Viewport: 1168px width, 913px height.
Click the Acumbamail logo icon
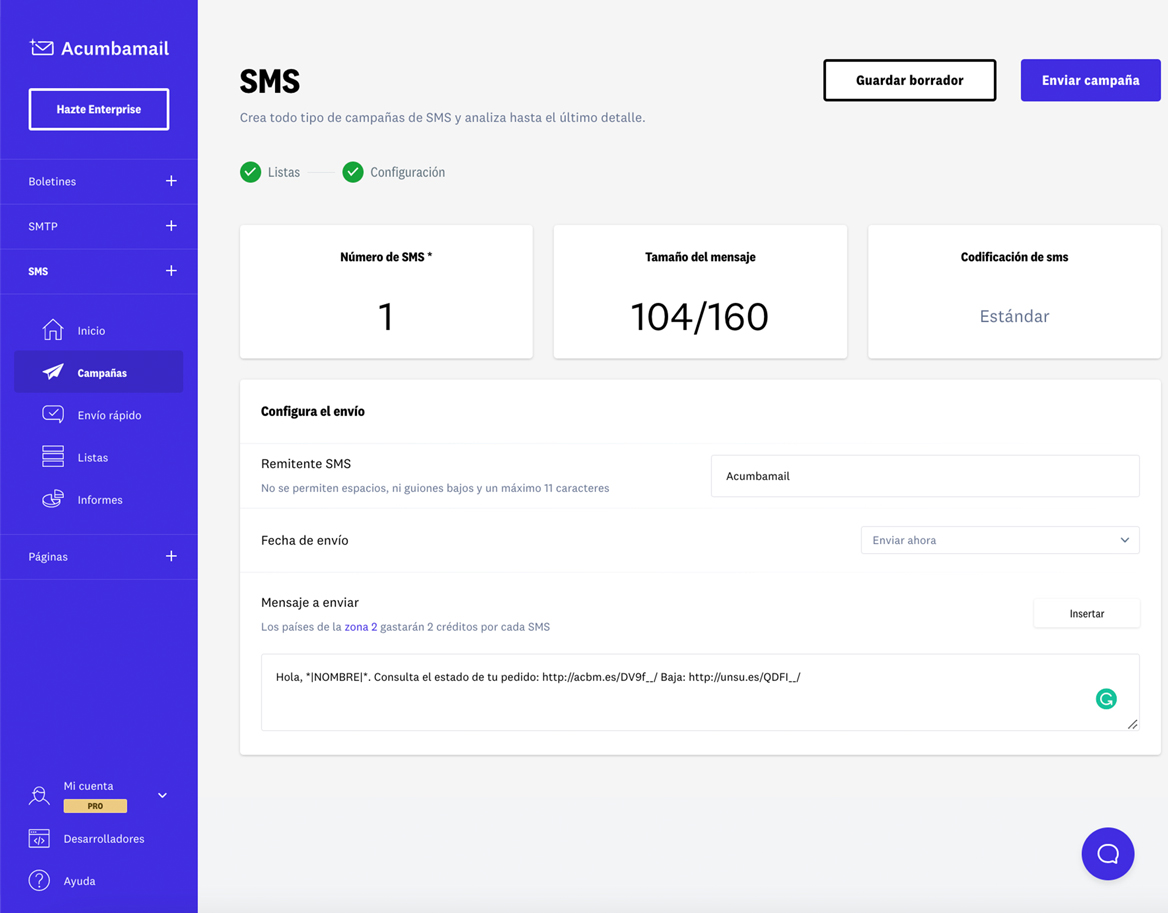tap(42, 47)
